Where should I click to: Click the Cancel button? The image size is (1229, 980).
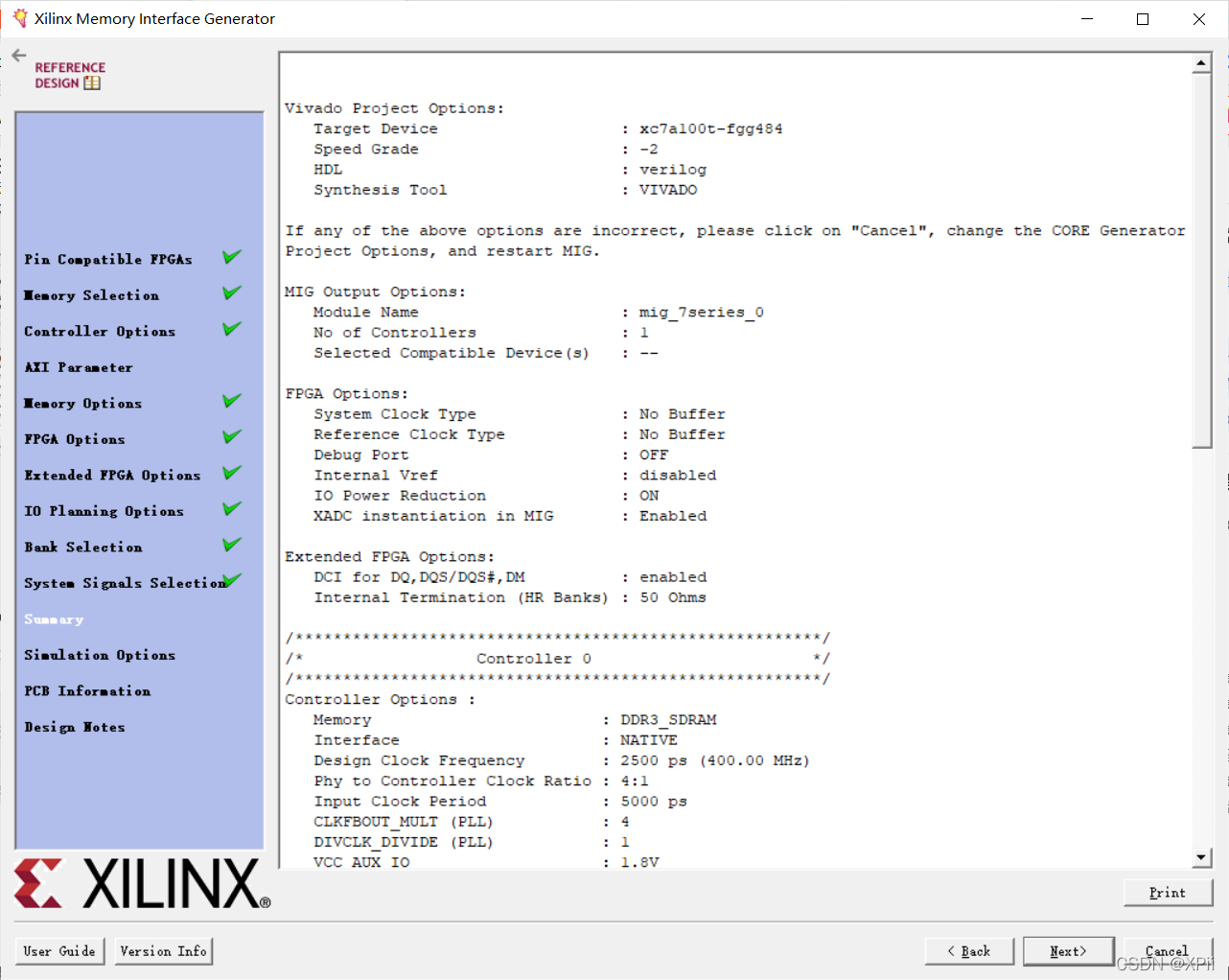[1167, 951]
